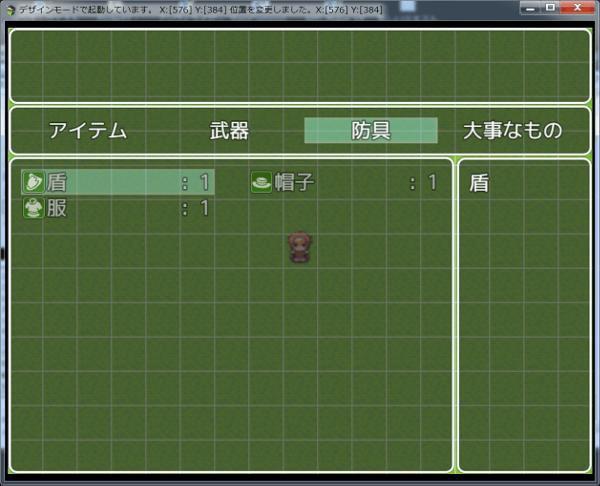Click the application icon in title bar

(11, 10)
